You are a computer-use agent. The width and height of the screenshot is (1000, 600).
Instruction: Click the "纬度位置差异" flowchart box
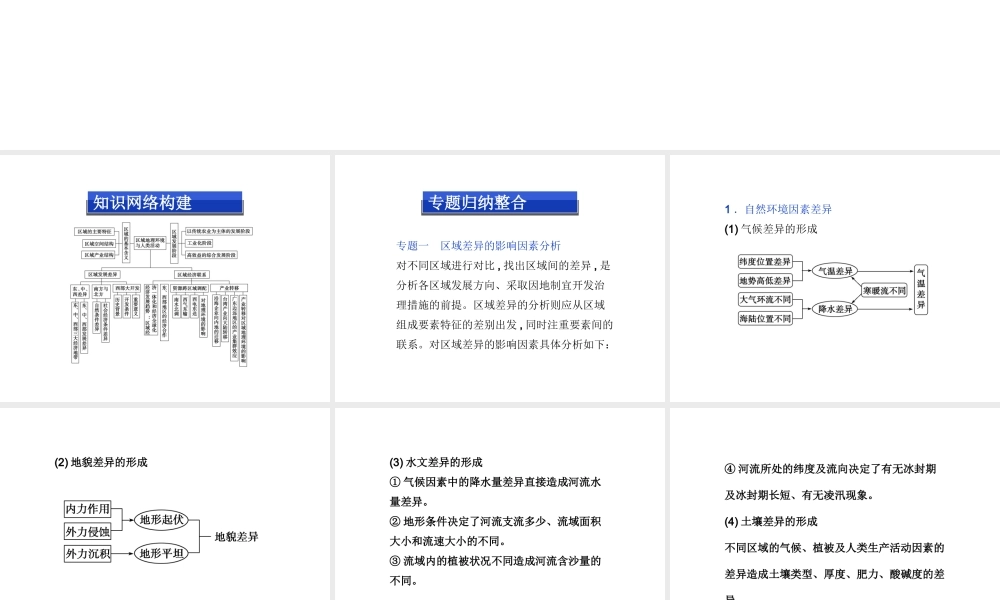[x=764, y=261]
